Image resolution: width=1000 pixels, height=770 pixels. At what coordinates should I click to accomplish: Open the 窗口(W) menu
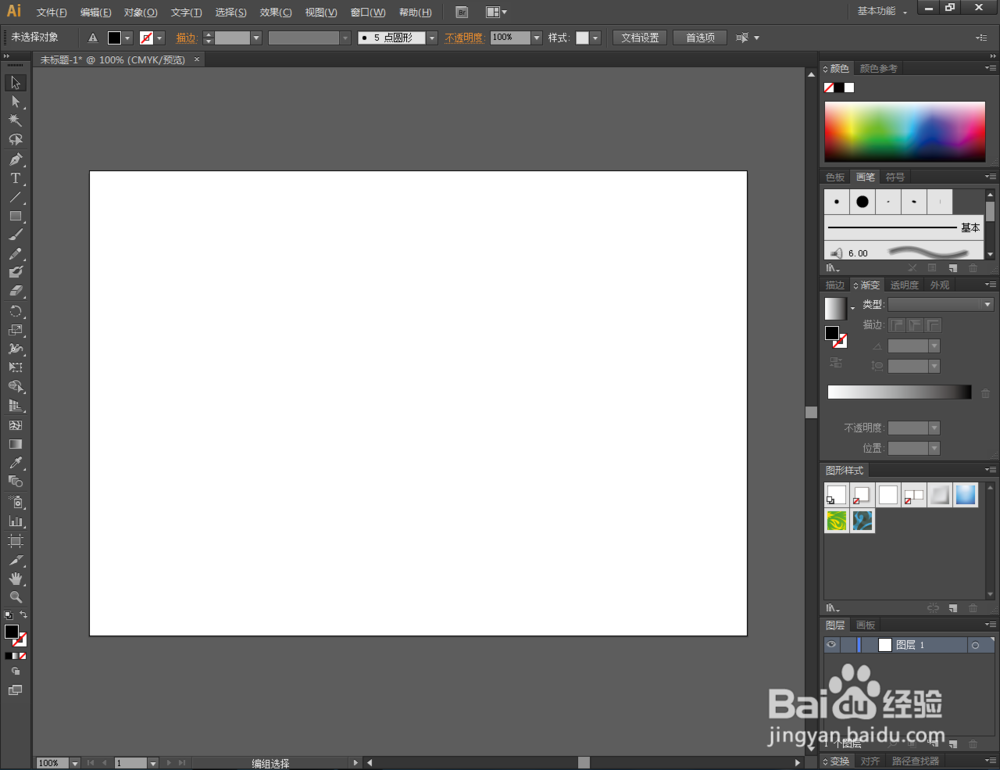368,13
